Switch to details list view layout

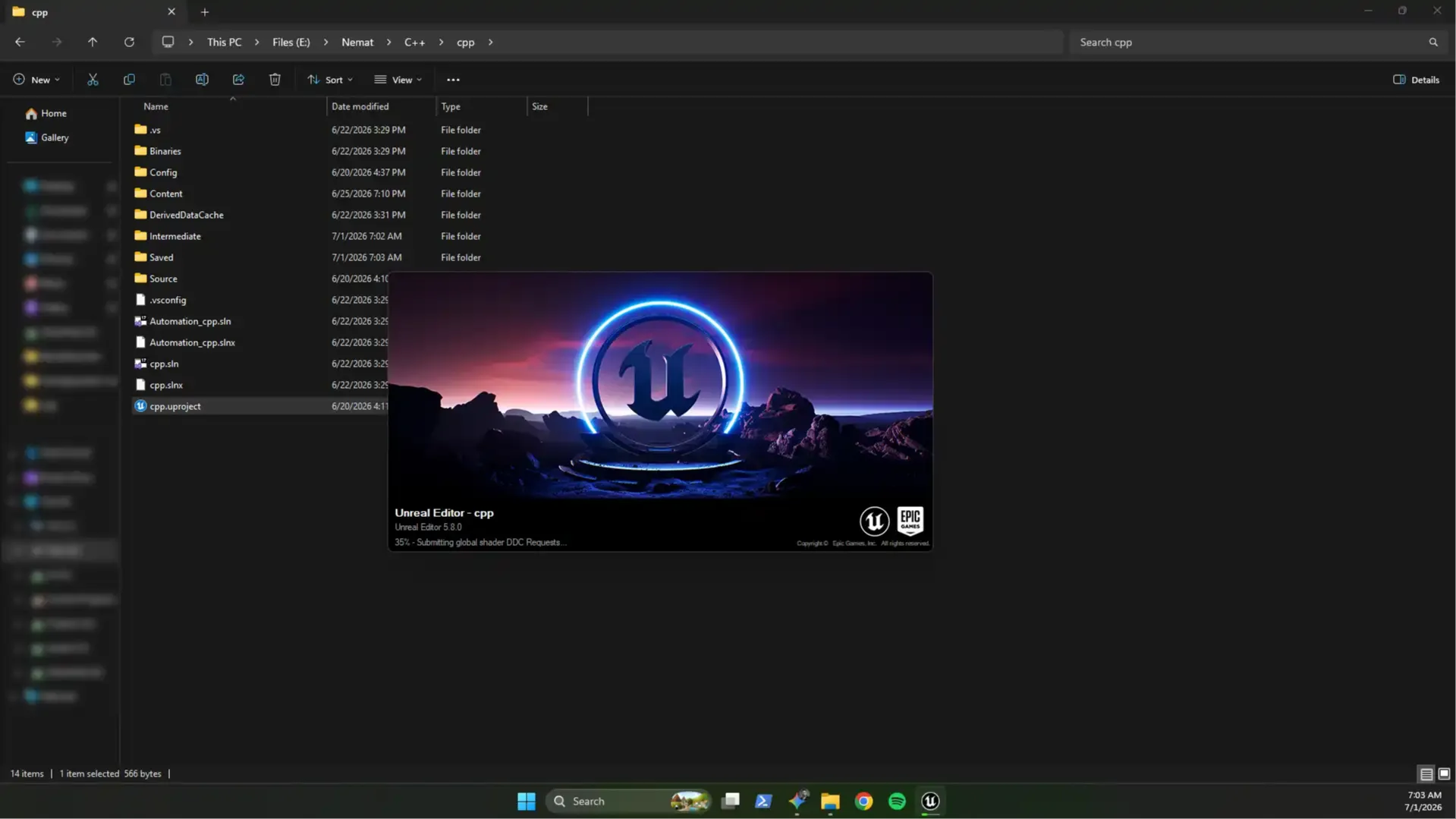click(1426, 774)
